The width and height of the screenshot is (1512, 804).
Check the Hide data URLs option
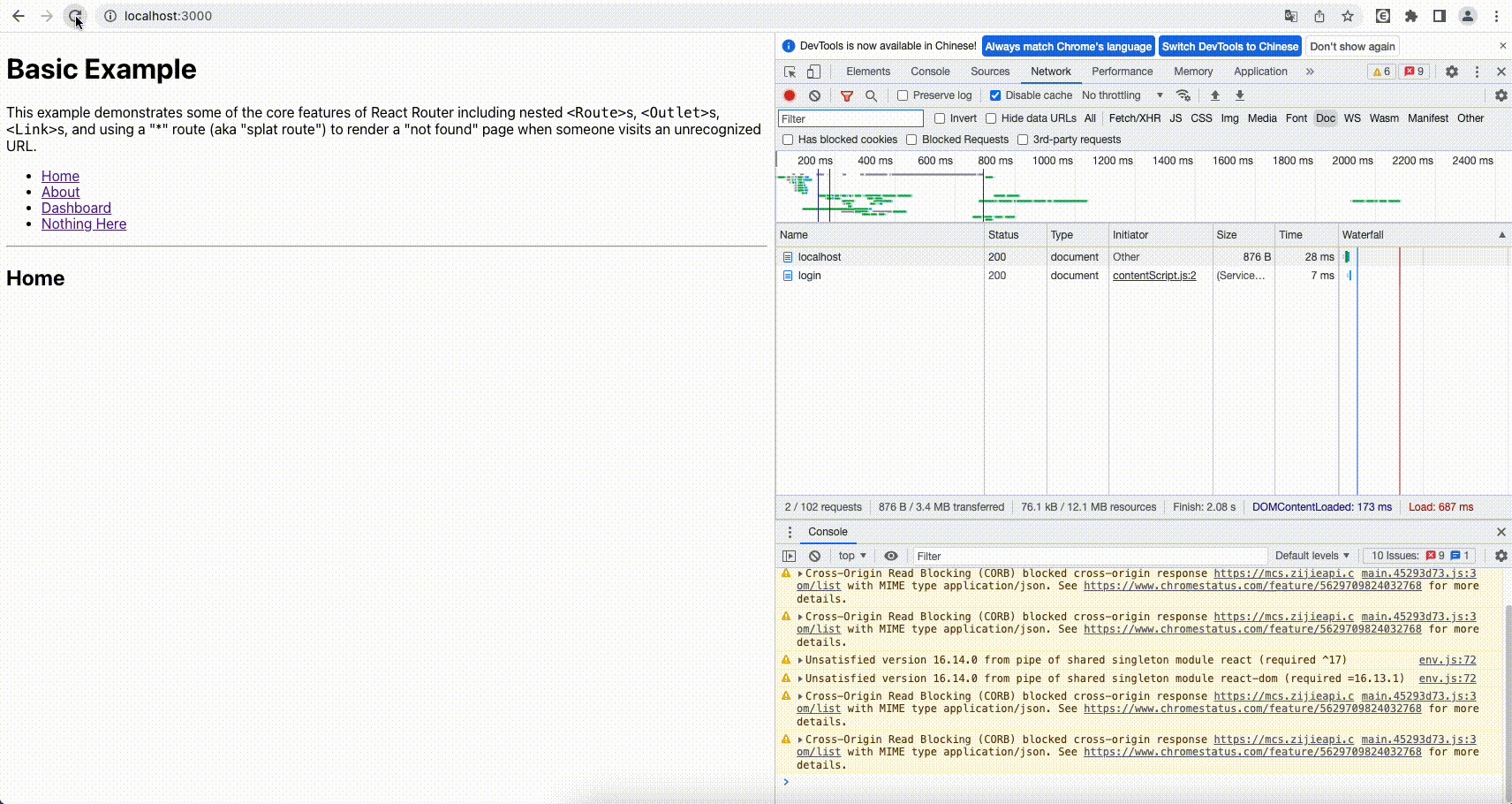tap(991, 118)
